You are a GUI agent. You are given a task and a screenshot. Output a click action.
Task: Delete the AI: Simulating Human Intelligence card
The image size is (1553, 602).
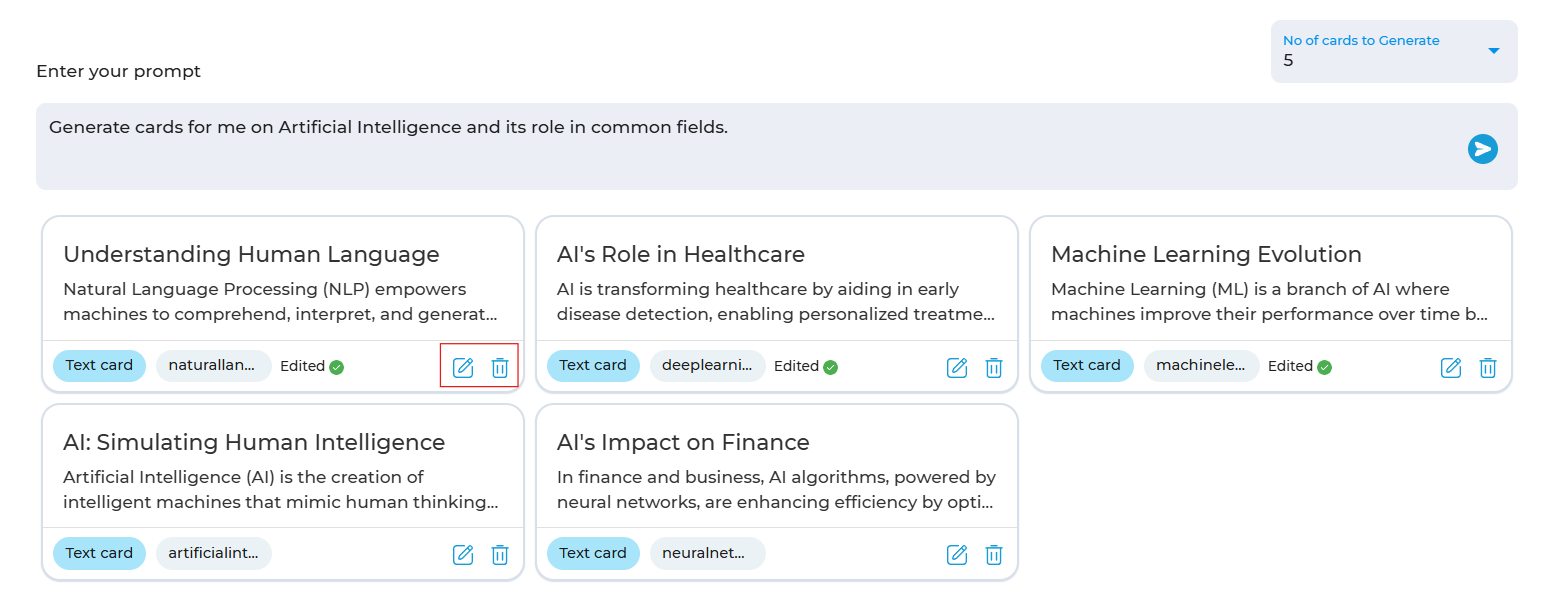(x=500, y=554)
